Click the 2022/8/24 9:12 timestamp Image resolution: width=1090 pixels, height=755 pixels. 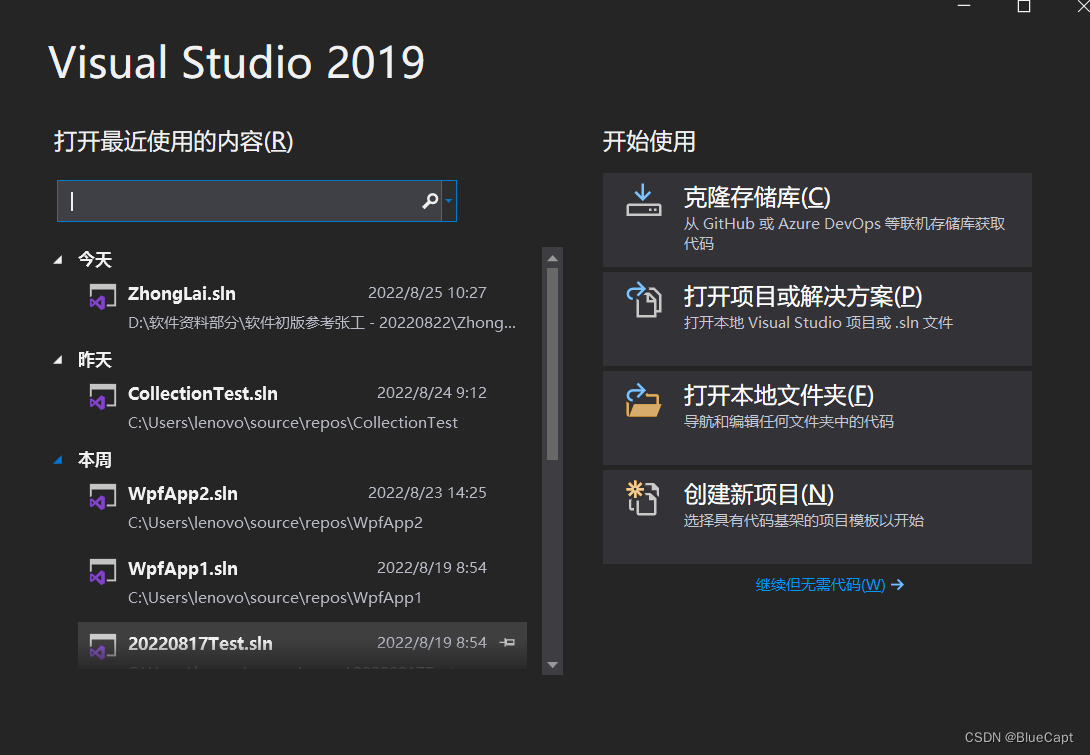point(432,393)
